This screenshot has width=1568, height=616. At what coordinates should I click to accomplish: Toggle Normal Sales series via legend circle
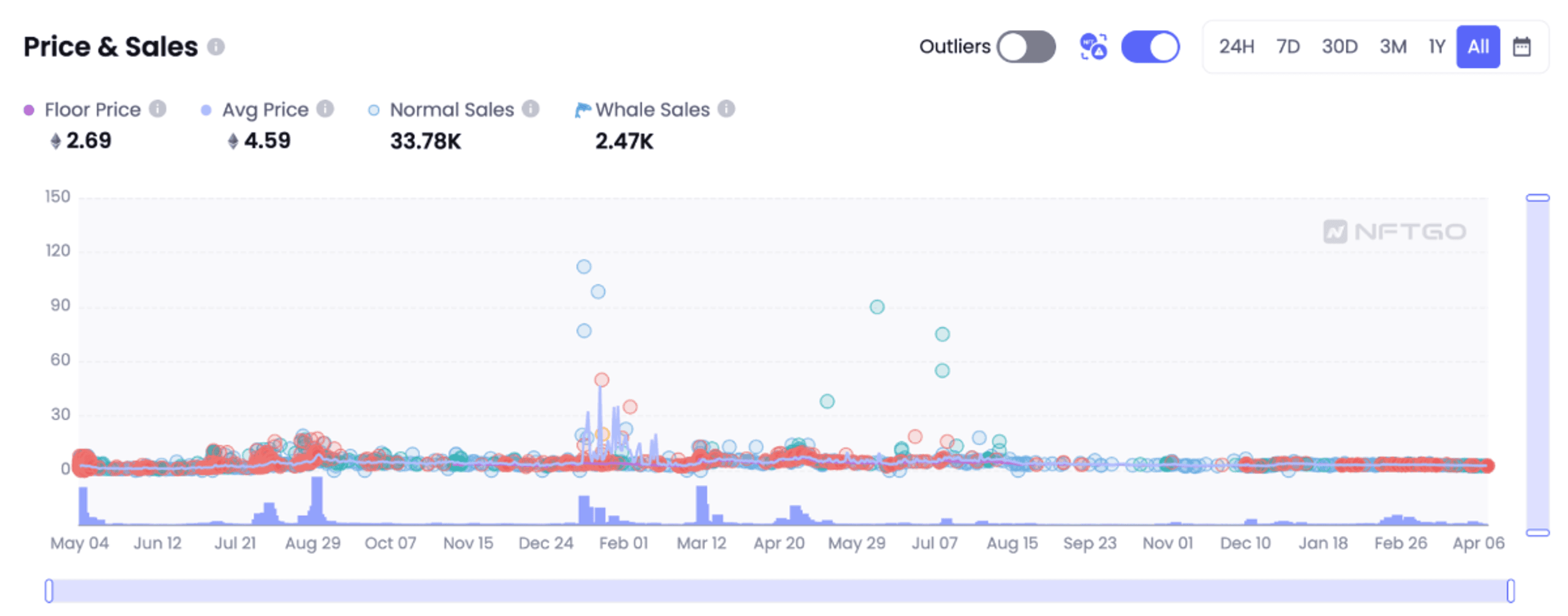coord(374,110)
